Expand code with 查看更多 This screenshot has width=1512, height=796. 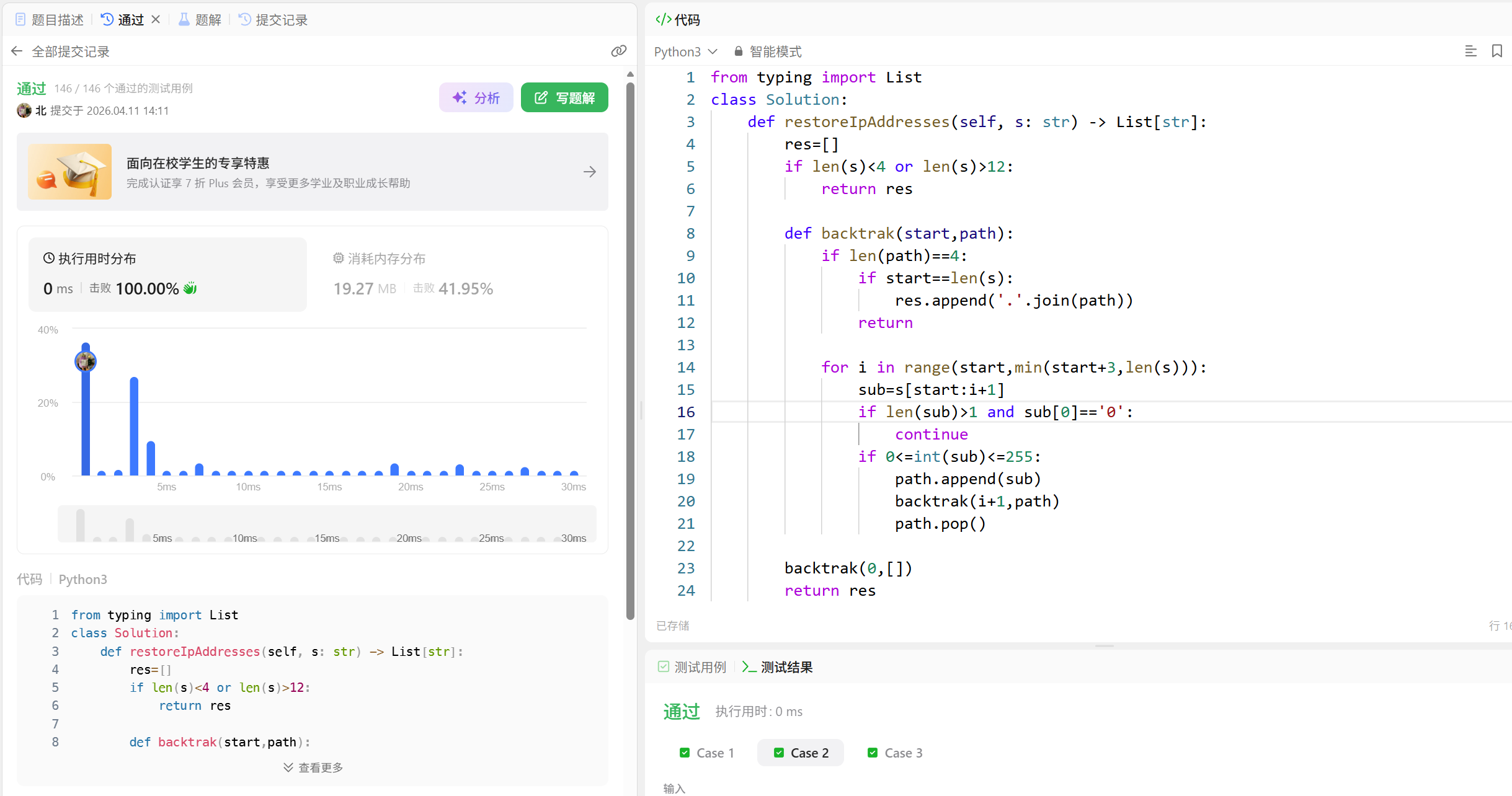tap(313, 767)
